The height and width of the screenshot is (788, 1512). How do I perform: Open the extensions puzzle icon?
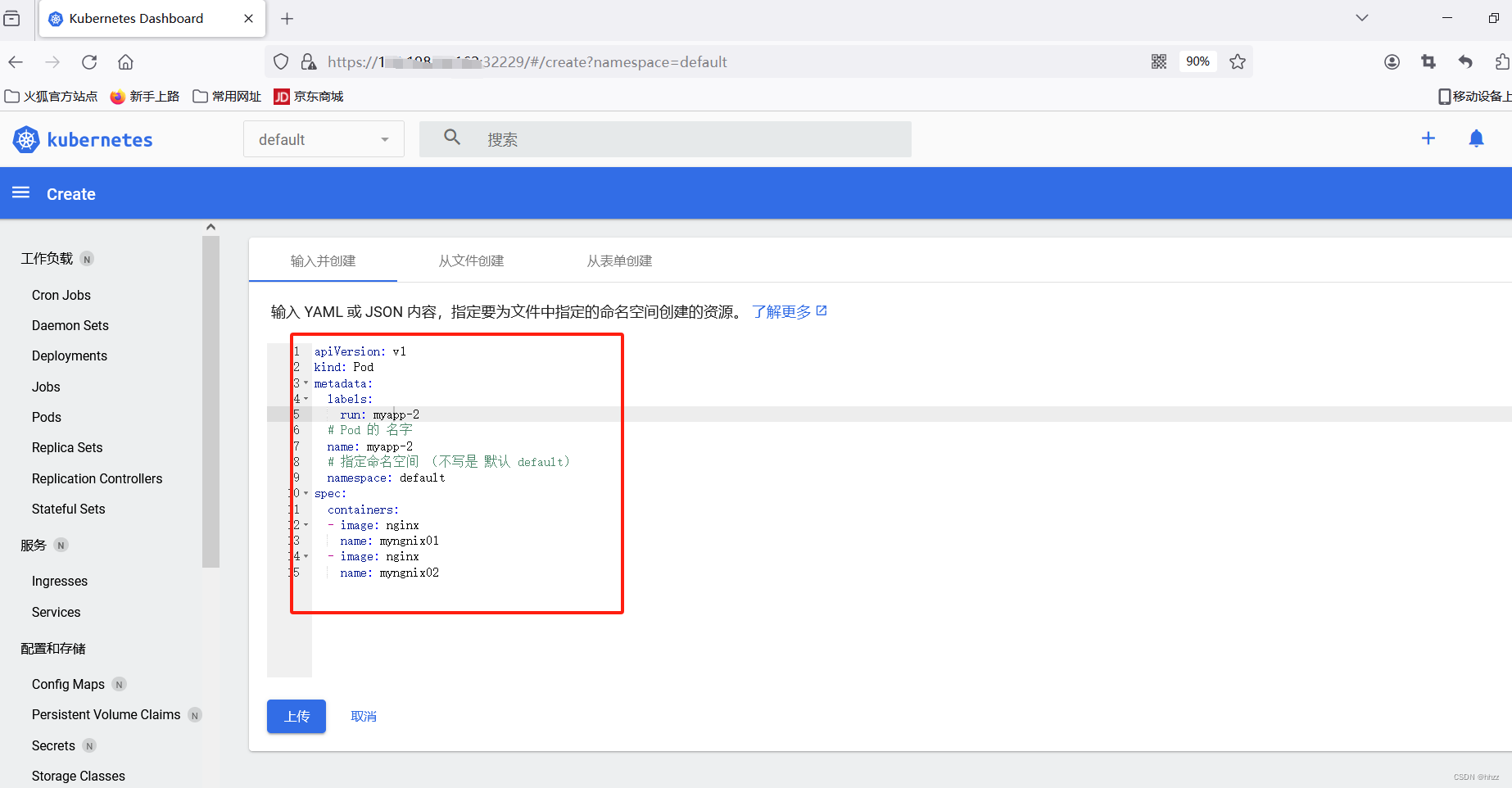point(1502,62)
